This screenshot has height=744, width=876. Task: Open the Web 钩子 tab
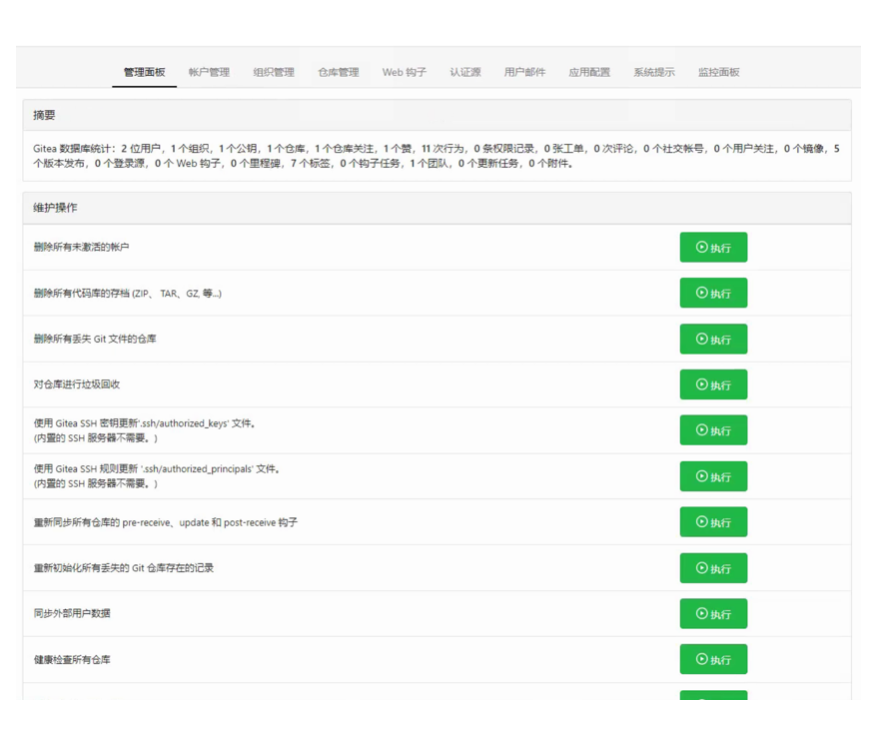(404, 73)
